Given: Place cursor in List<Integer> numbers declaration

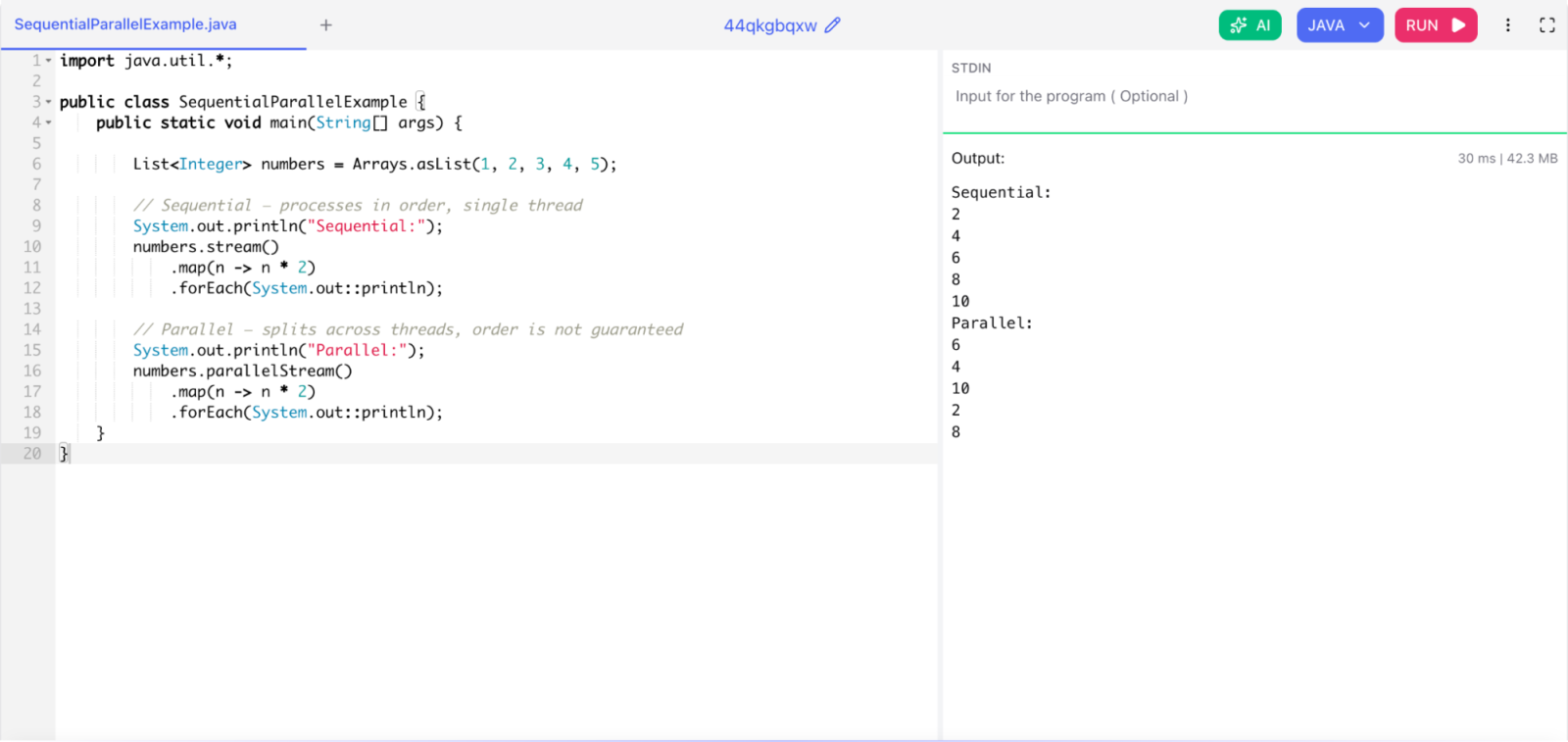Looking at the screenshot, I should (x=374, y=164).
